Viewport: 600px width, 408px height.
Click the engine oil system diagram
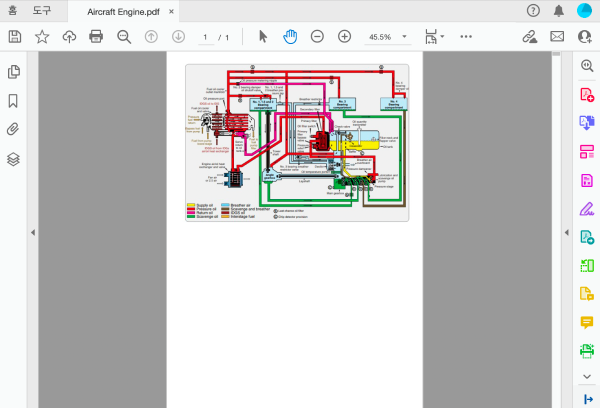297,143
